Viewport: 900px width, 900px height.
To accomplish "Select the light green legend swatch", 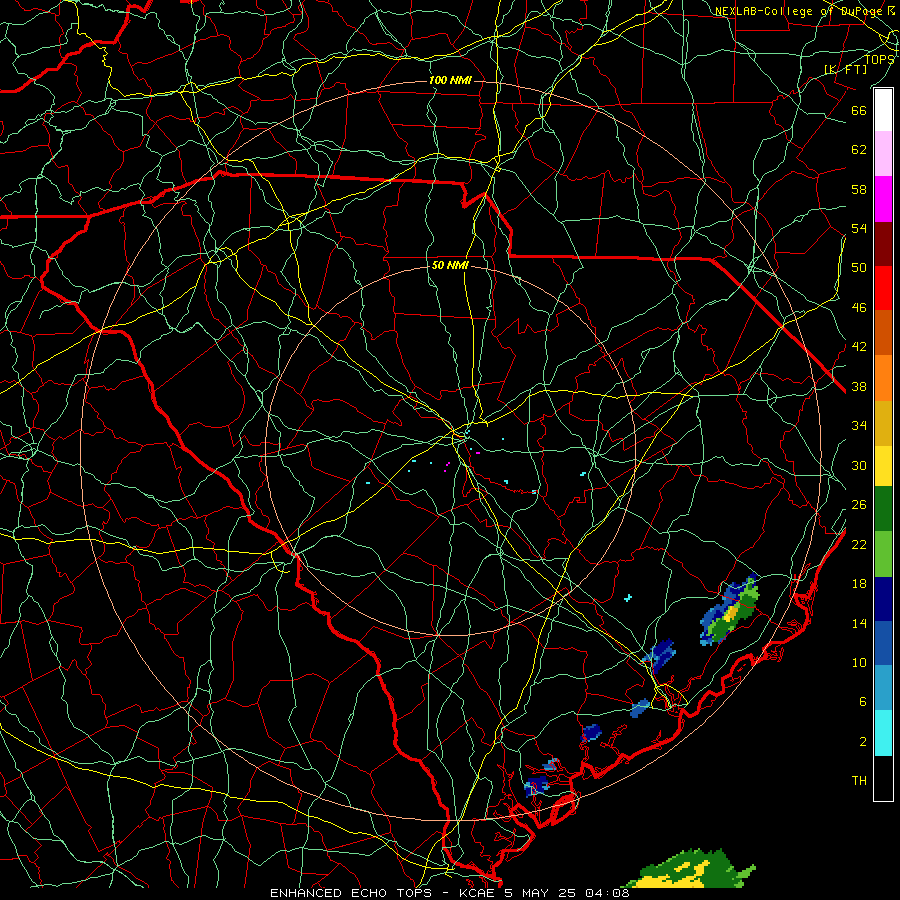I will point(883,554).
